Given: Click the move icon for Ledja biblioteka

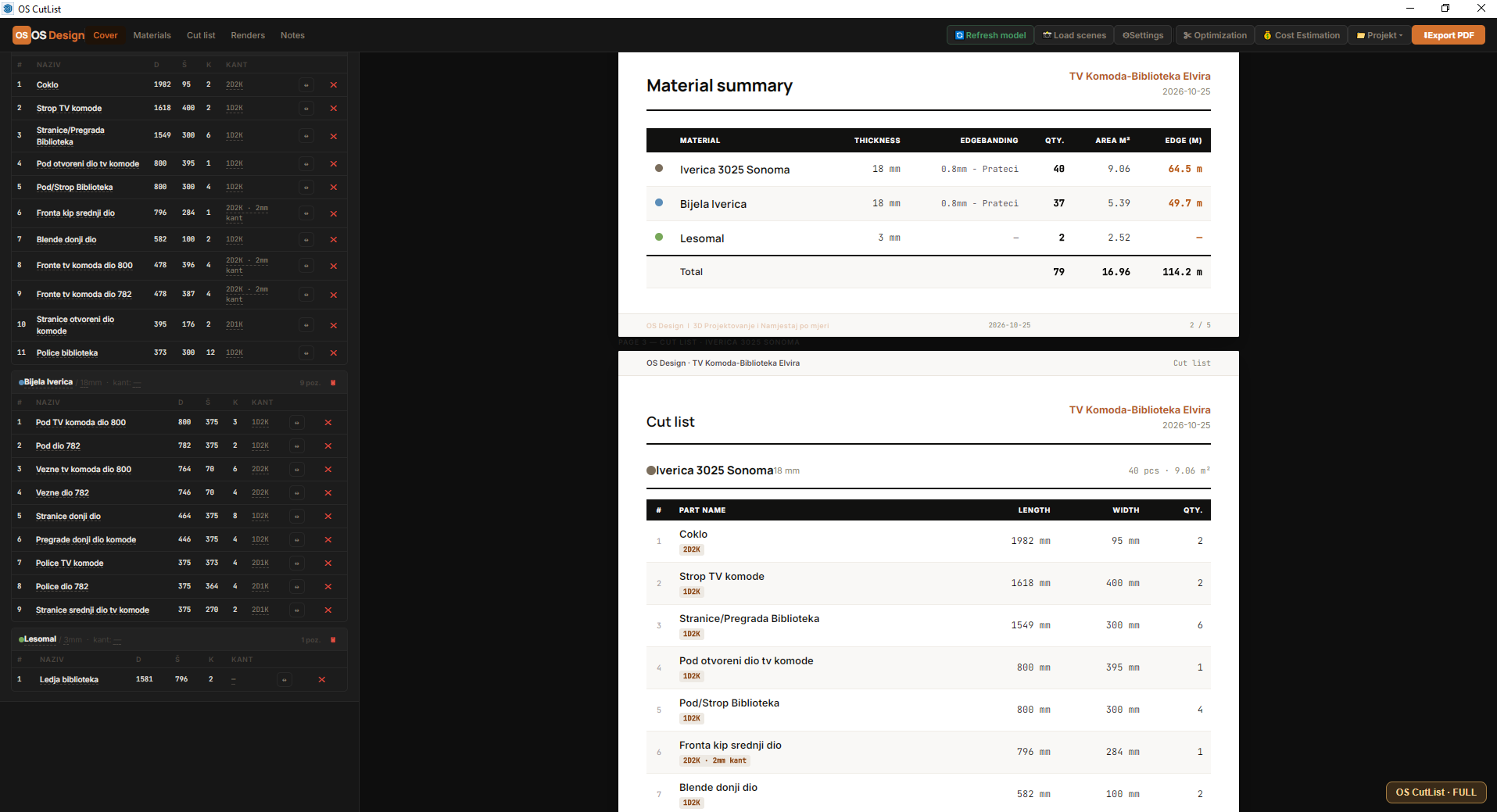Looking at the screenshot, I should [285, 680].
